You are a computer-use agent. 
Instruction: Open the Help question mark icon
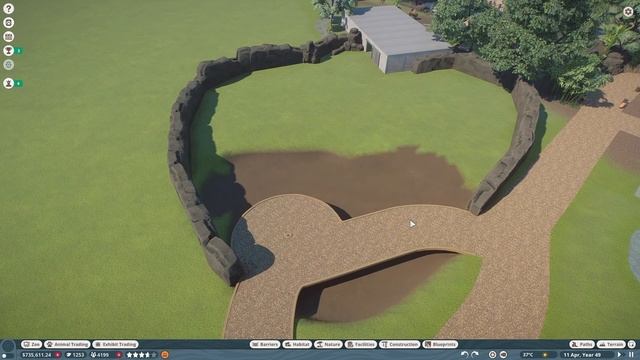point(8,9)
